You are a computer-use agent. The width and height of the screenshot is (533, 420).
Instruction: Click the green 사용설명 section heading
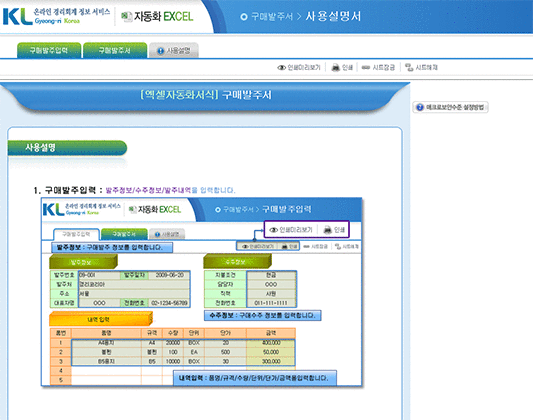click(67, 148)
